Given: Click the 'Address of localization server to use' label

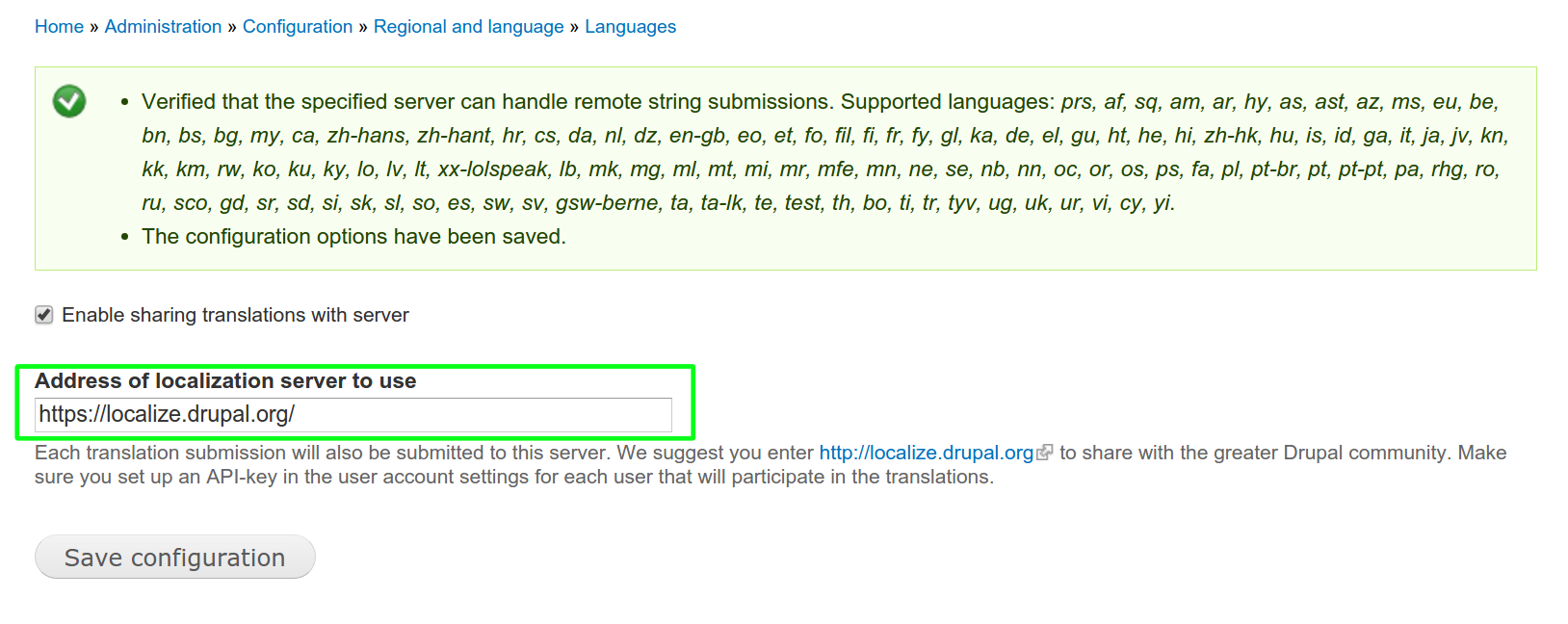Looking at the screenshot, I should (x=225, y=381).
